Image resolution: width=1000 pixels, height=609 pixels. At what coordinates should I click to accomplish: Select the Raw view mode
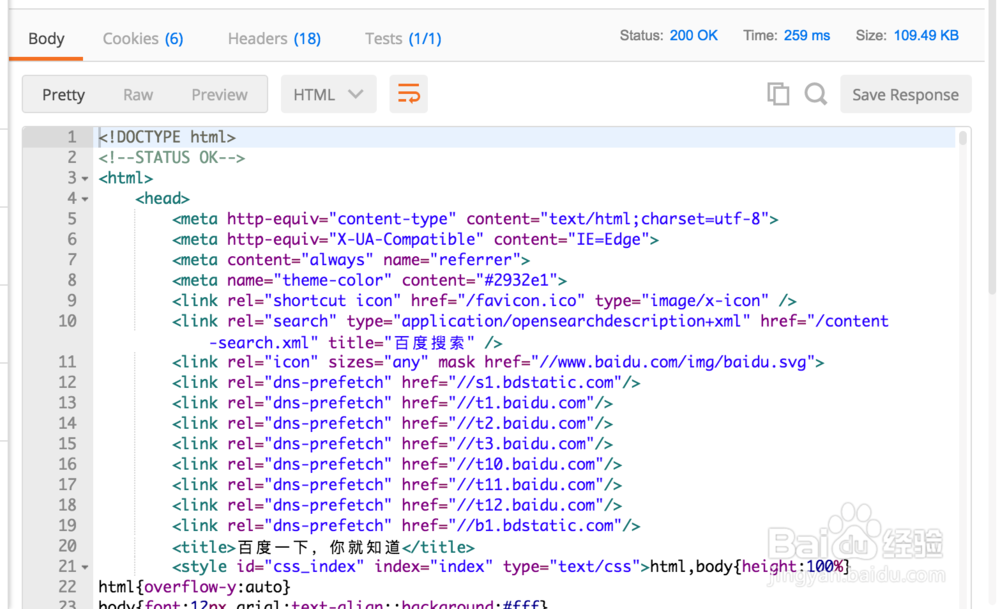point(138,94)
